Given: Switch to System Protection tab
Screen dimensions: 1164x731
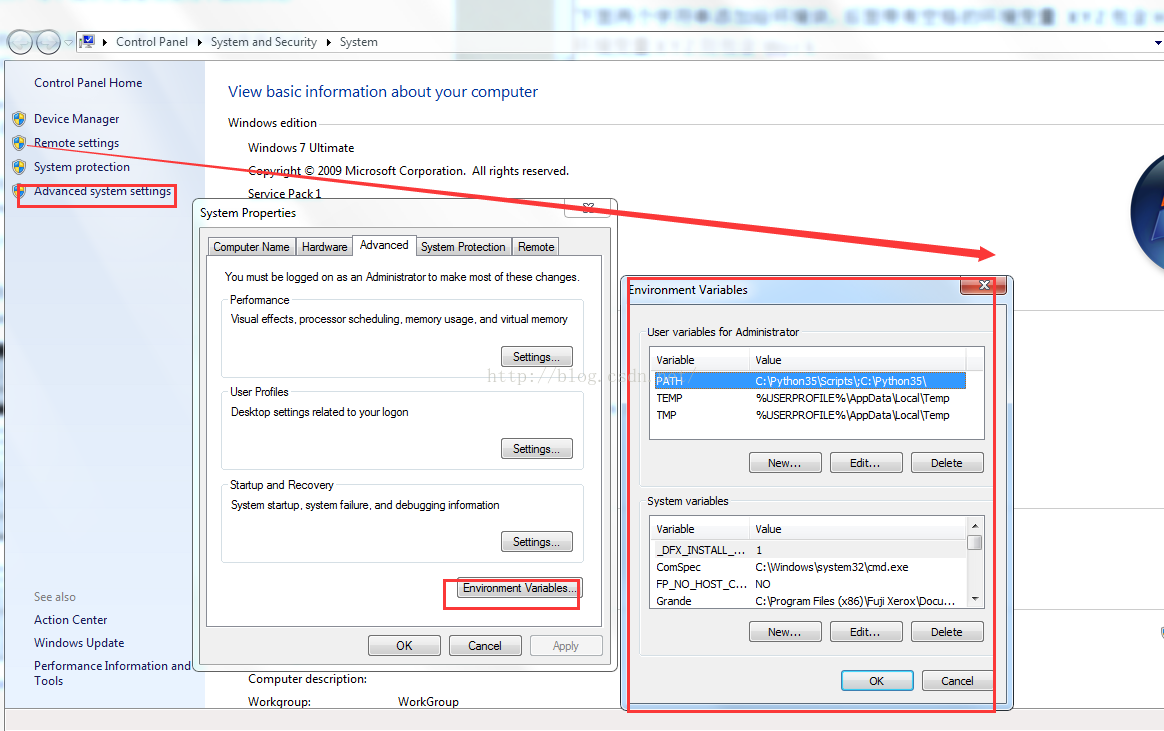Looking at the screenshot, I should click(463, 246).
